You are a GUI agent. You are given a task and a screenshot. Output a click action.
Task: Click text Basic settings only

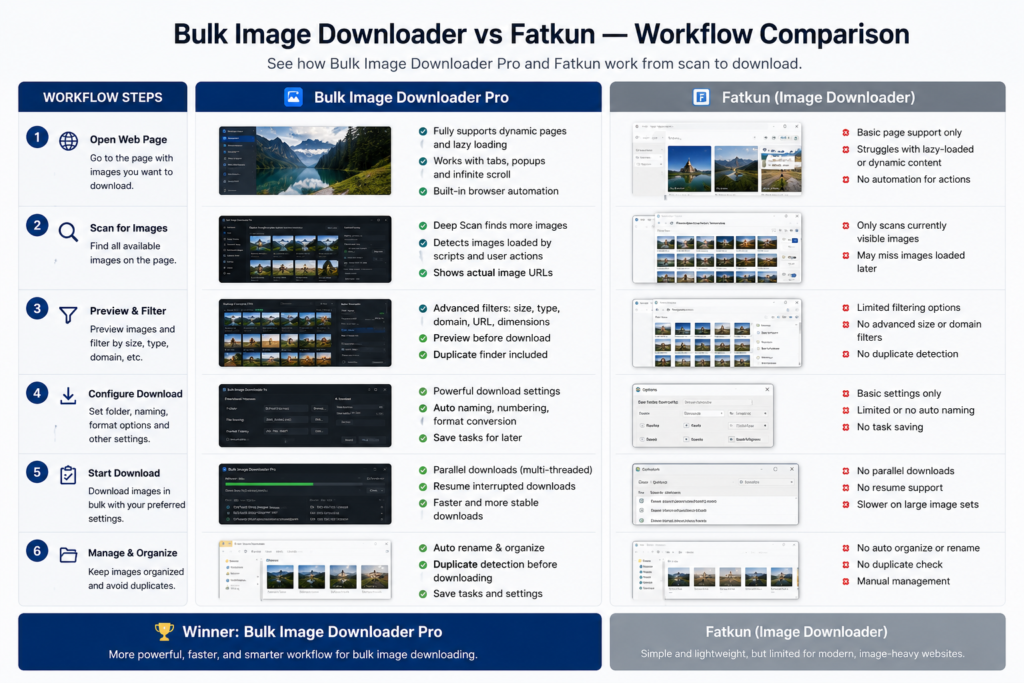tap(899, 393)
